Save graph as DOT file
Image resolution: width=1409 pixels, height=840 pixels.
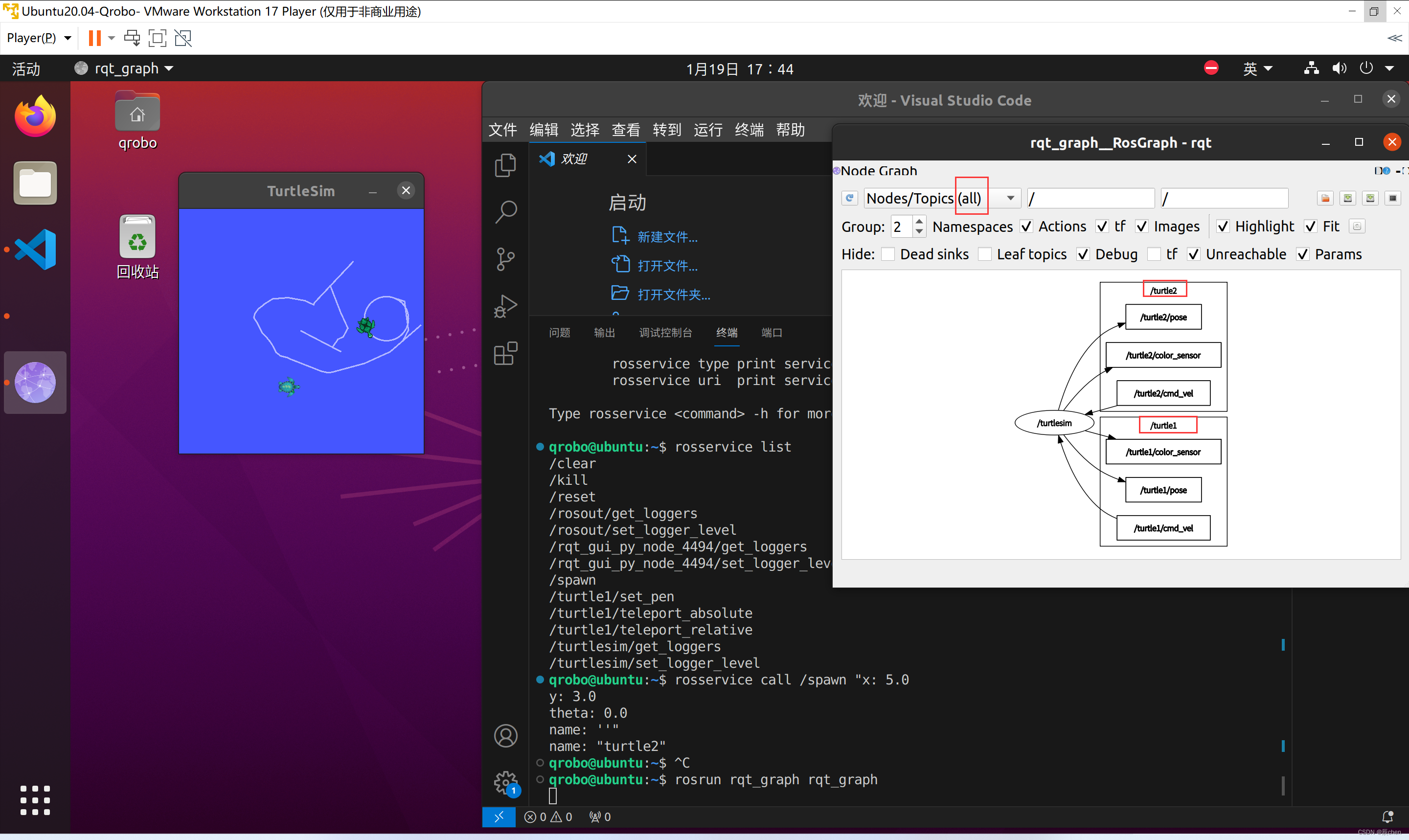coord(1348,198)
